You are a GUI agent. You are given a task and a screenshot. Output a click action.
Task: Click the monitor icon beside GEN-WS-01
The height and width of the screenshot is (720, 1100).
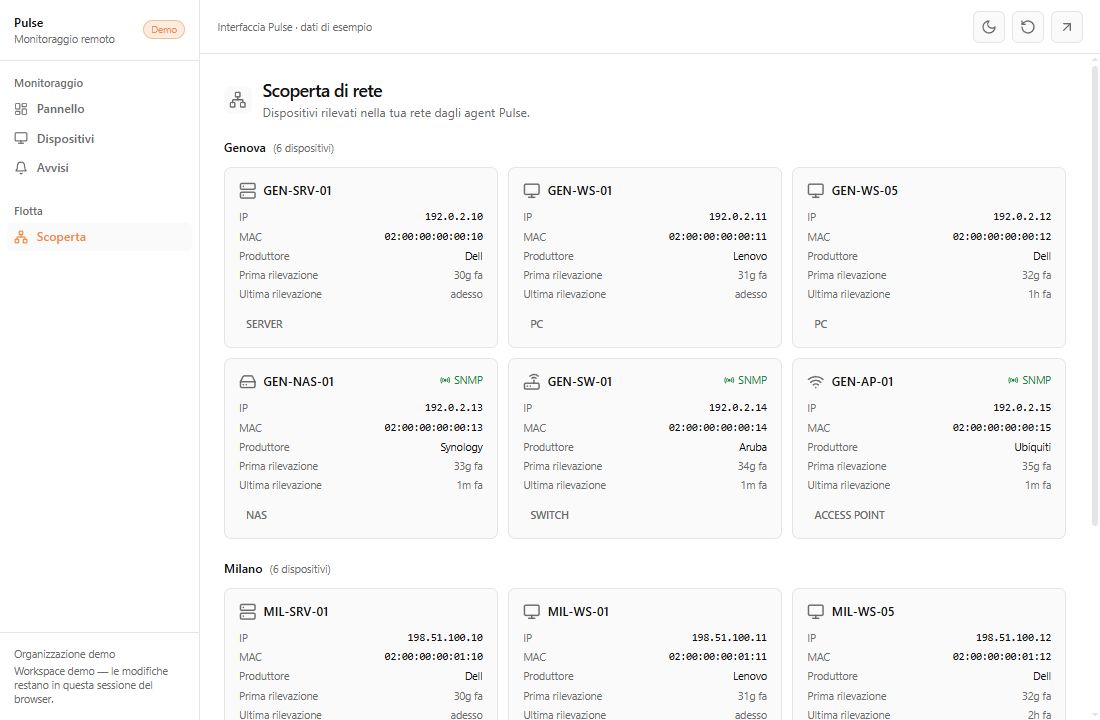[x=532, y=190]
